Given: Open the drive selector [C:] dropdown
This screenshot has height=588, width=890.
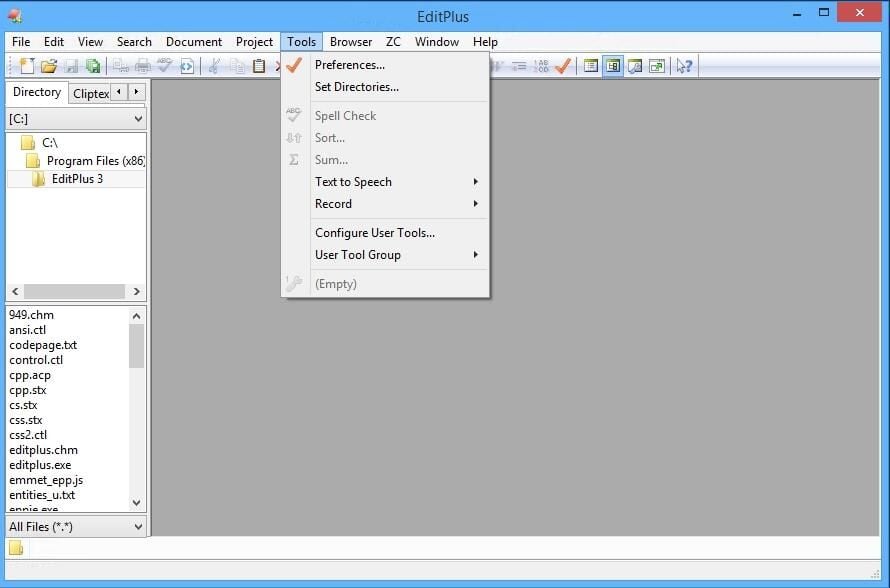Looking at the screenshot, I should click(x=76, y=119).
